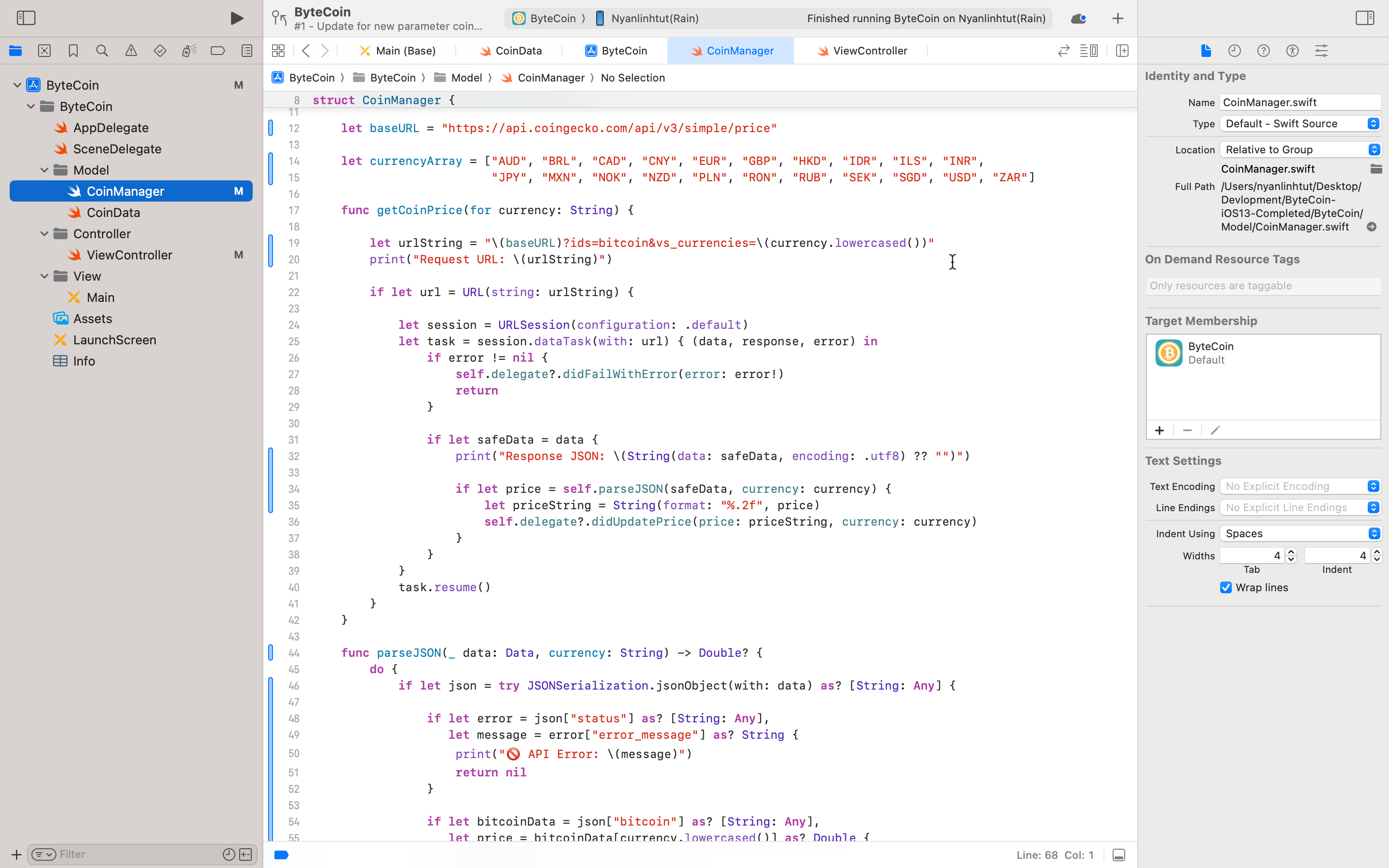Open the Test navigator
The width and height of the screenshot is (1389, 868).
(160, 51)
